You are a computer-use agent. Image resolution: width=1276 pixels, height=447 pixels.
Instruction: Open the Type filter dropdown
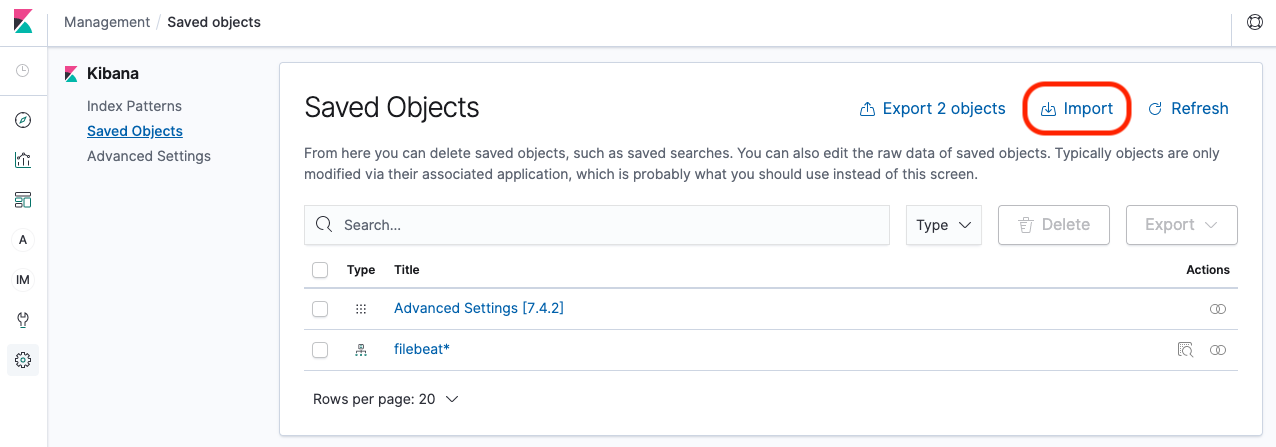point(943,225)
